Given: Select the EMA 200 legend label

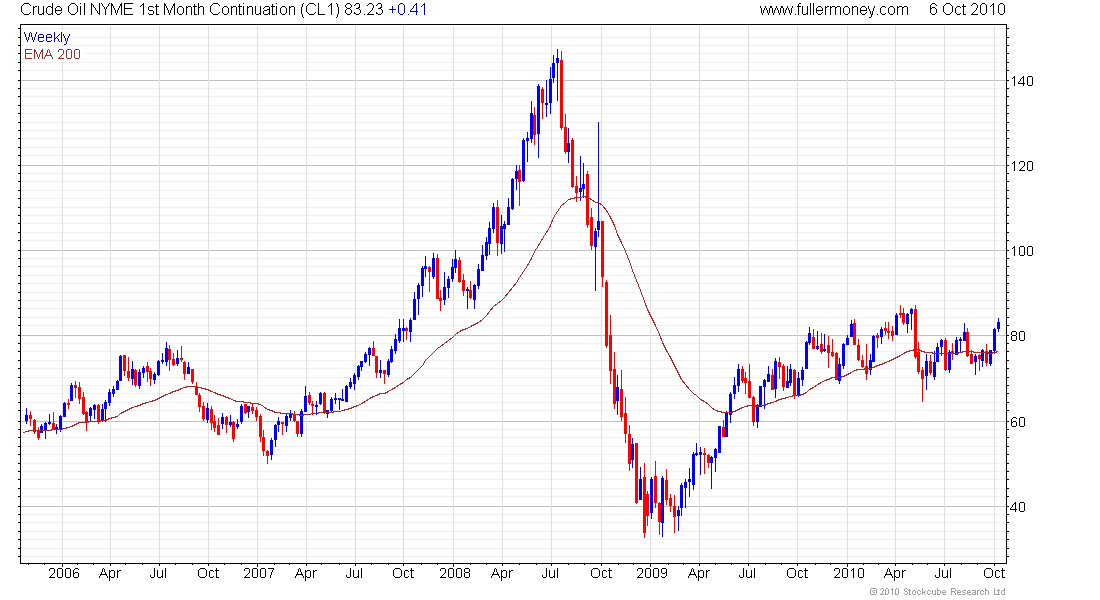Looking at the screenshot, I should [x=52, y=55].
